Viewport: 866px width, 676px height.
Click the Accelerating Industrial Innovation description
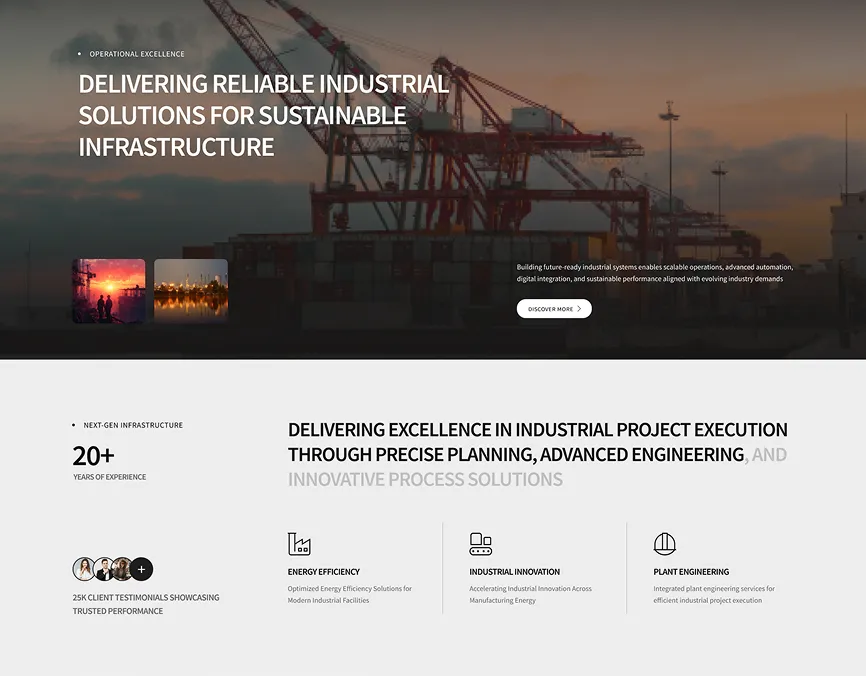530,594
